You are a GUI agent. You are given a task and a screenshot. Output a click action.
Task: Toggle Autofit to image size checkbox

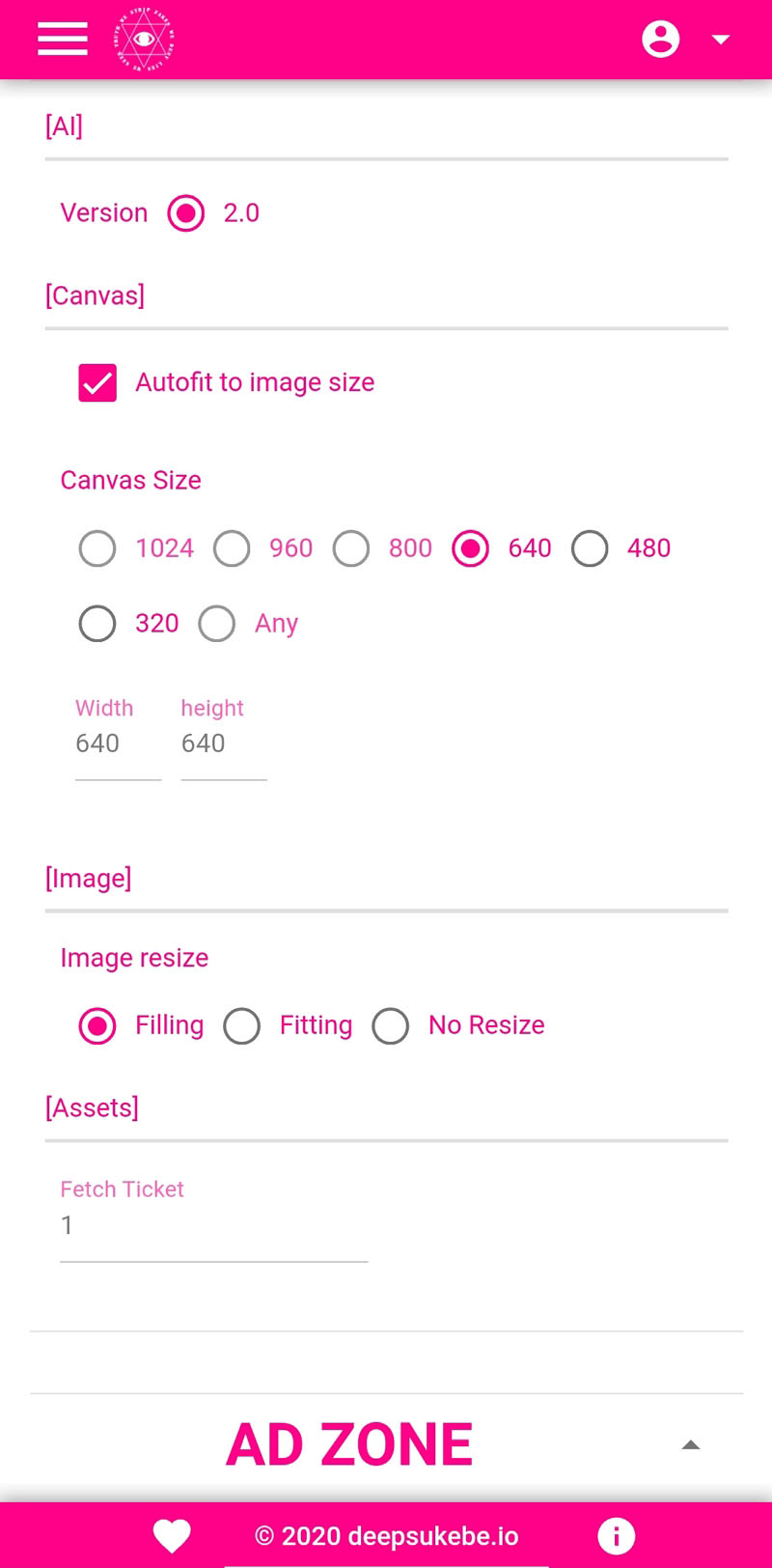(97, 382)
